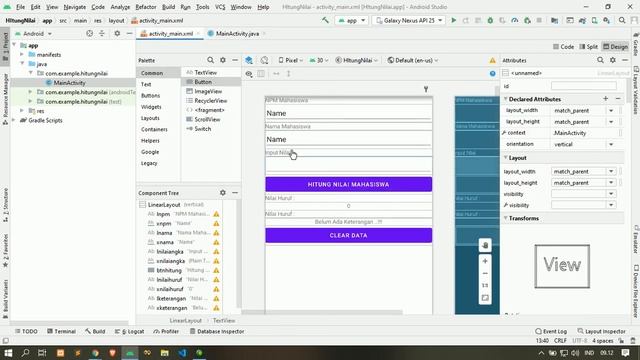Open Attributes panel settings gear
The width and height of the screenshot is (640, 360).
pos(613,60)
